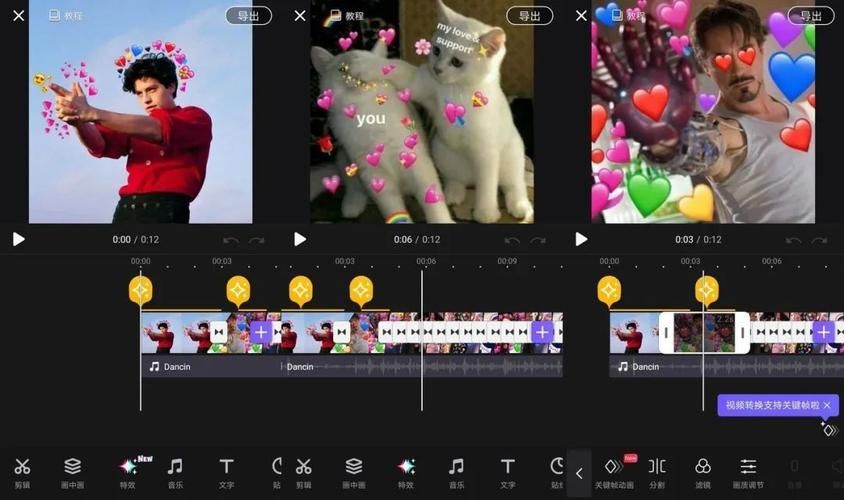Open 剪辑 scissors tool on 0:00 screen
Viewport: 844px width, 500px height.
tap(22, 472)
